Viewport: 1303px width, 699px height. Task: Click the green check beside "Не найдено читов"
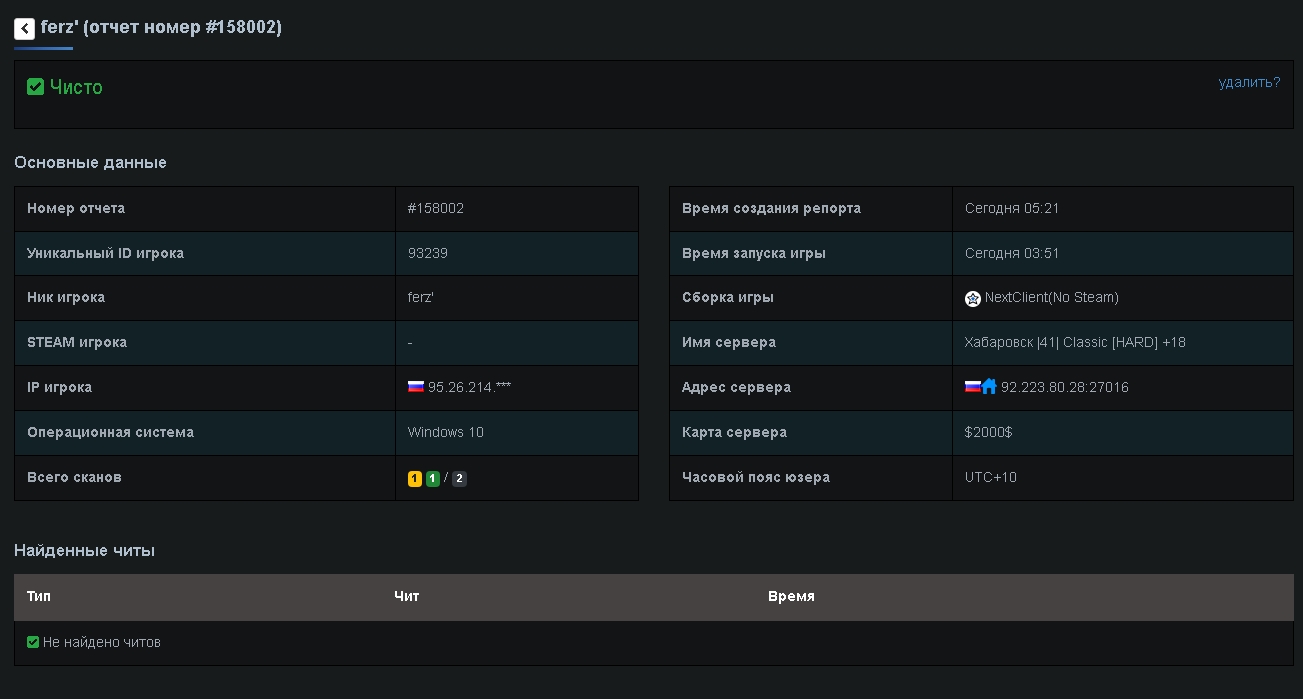33,642
